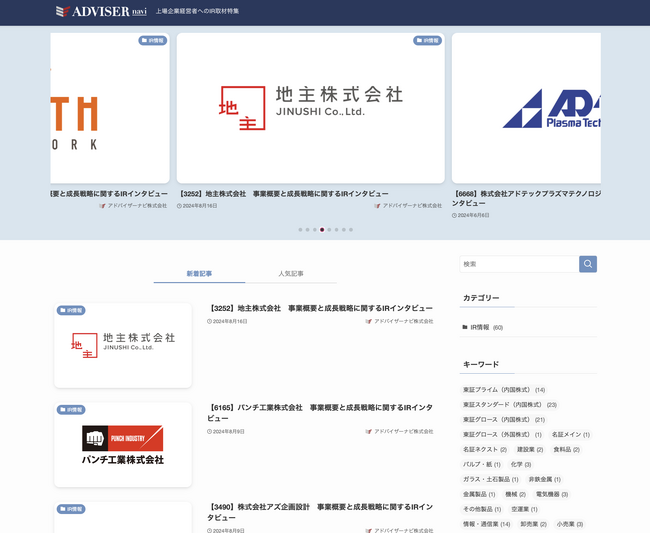Select keyword 卸売業 (2)
This screenshot has height=534, width=650.
point(534,524)
